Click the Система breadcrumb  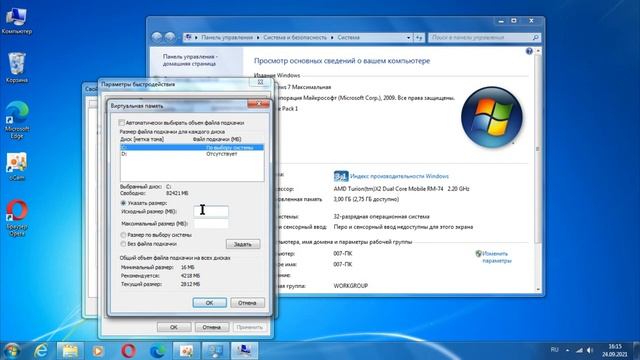(x=348, y=38)
